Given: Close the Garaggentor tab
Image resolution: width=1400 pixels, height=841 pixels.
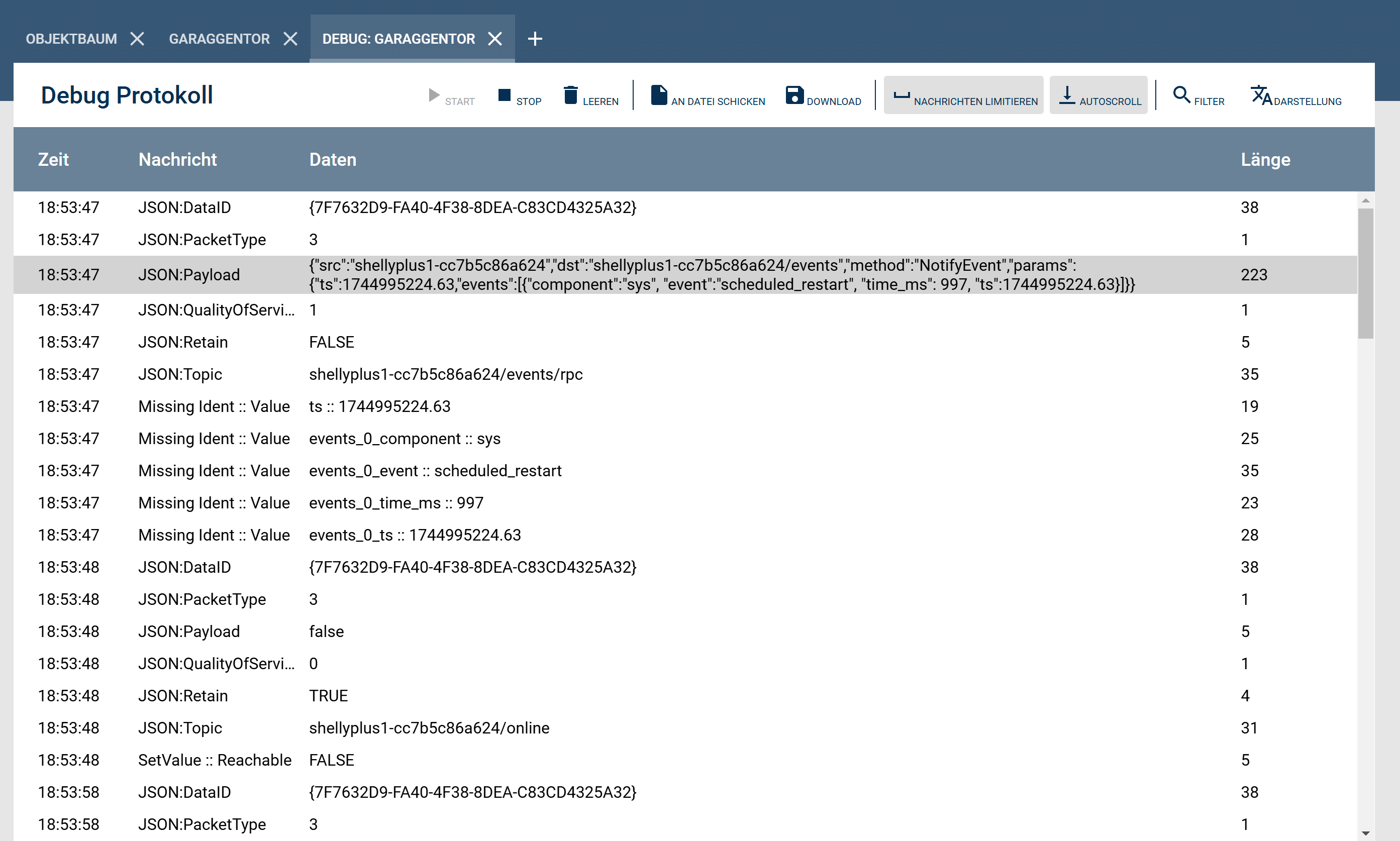Looking at the screenshot, I should pos(291,39).
